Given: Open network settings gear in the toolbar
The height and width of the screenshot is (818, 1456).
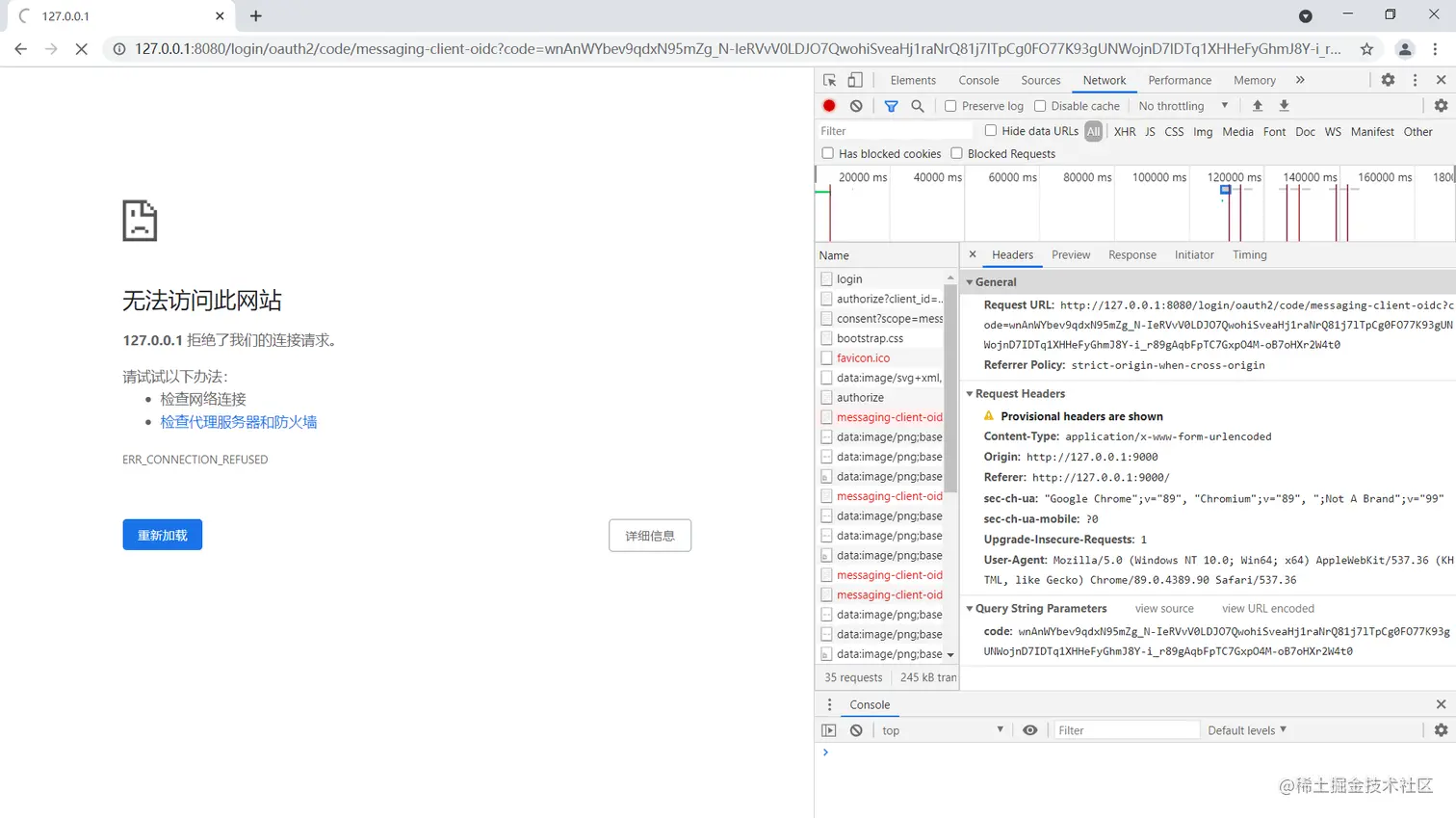Looking at the screenshot, I should point(1441,106).
